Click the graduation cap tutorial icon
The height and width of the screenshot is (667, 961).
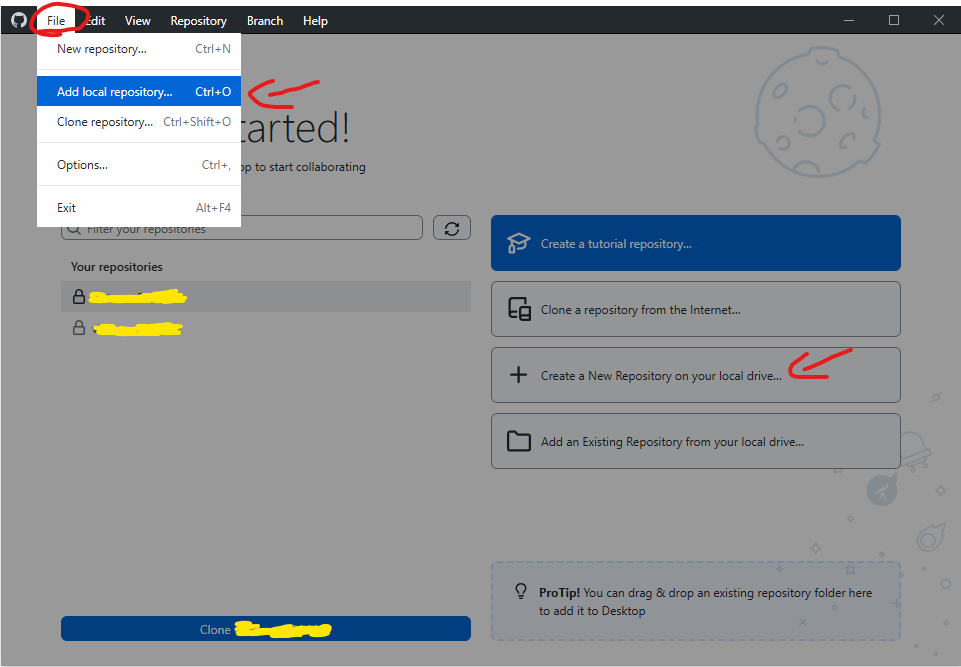click(x=518, y=243)
